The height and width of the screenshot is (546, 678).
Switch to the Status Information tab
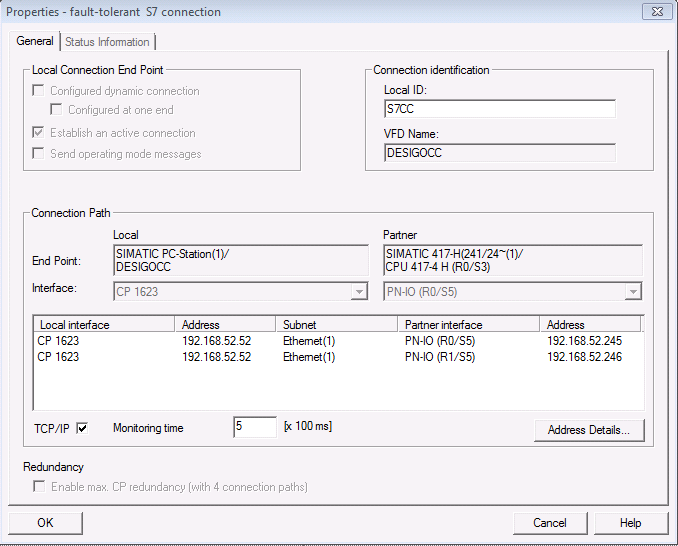pos(107,42)
